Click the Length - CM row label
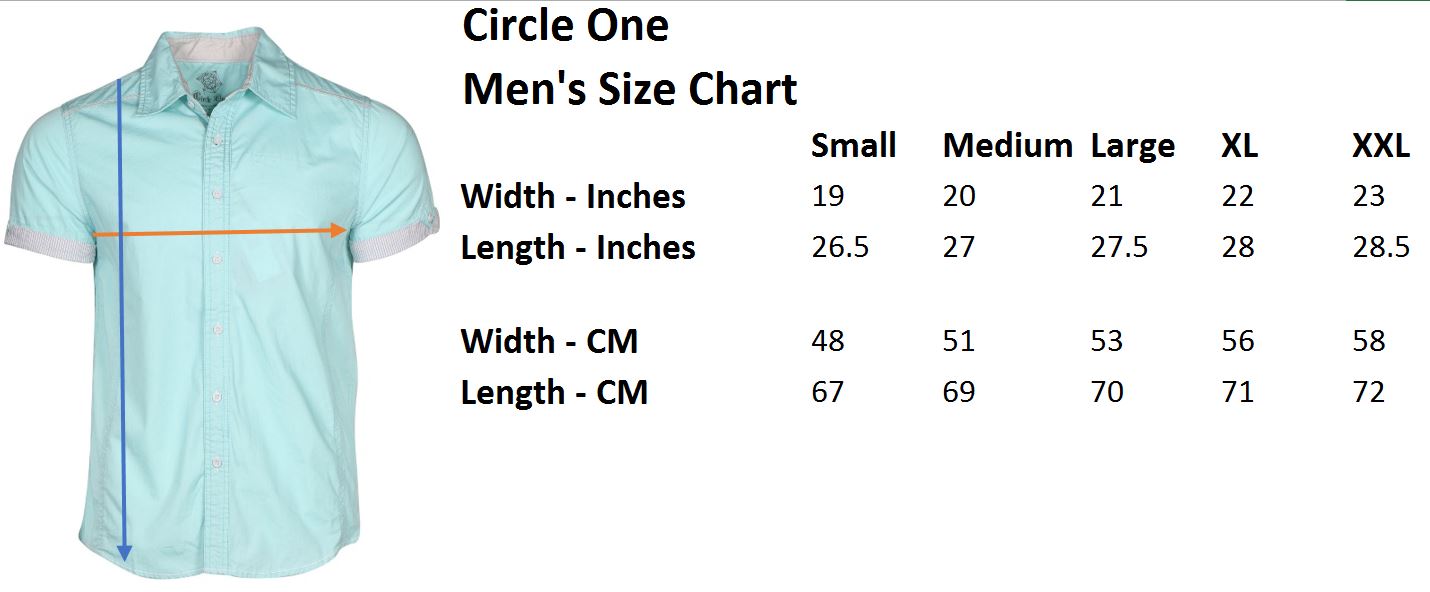1430x592 pixels. click(x=554, y=392)
